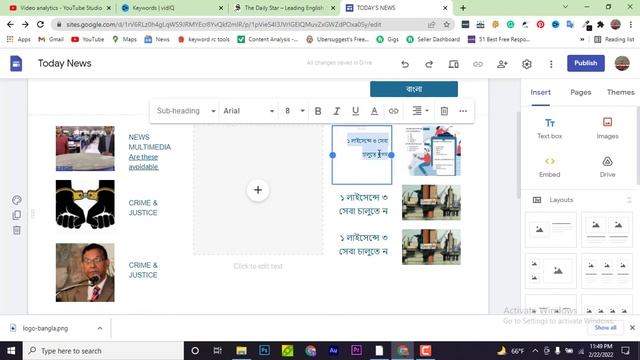Bookmark this page with star icon
640x360 pixels.
click(447, 24)
